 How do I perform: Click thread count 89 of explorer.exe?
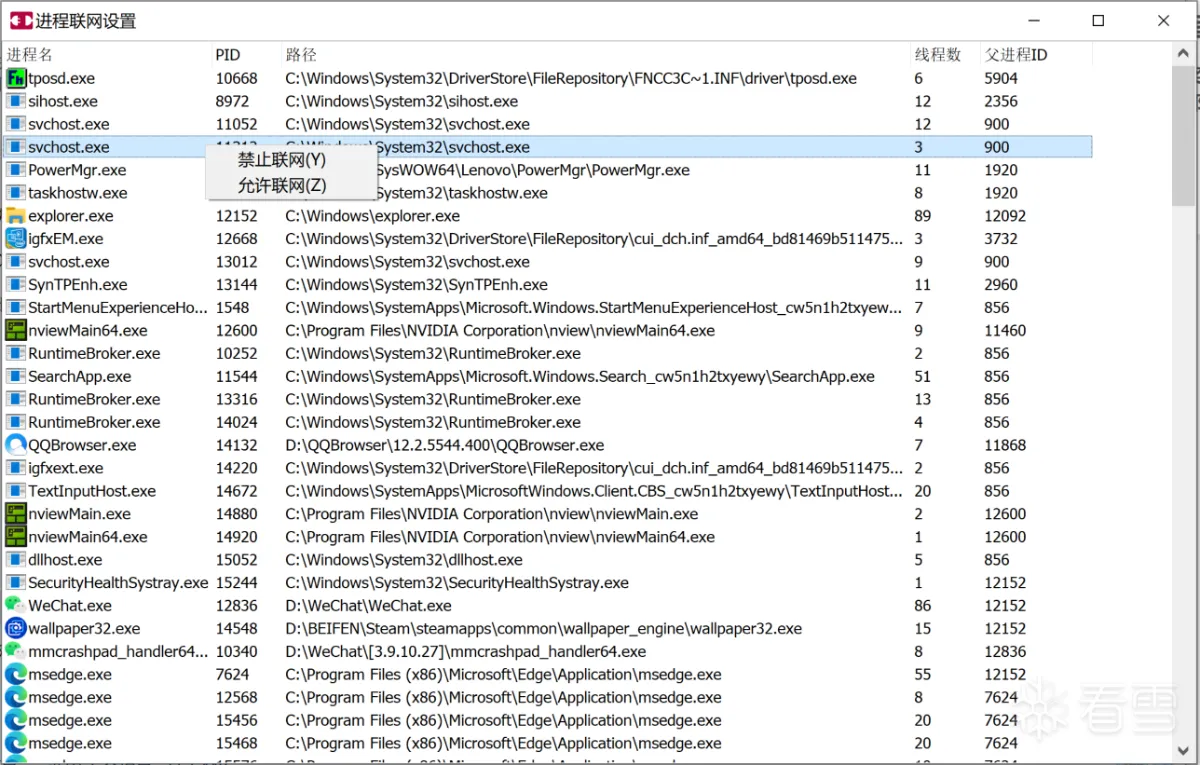point(922,216)
